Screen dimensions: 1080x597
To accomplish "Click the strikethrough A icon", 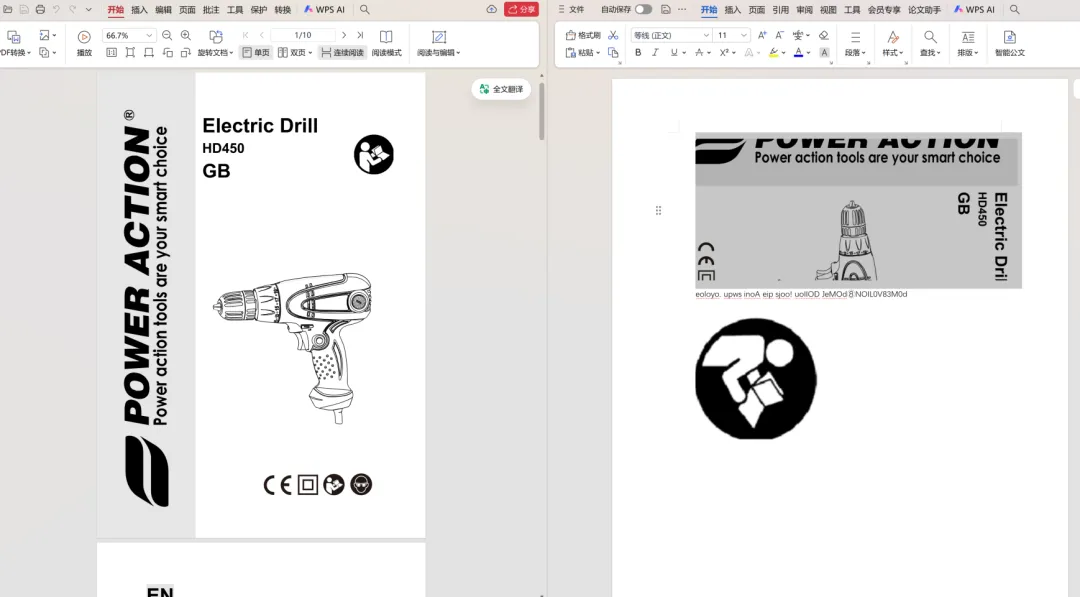I will coord(699,52).
